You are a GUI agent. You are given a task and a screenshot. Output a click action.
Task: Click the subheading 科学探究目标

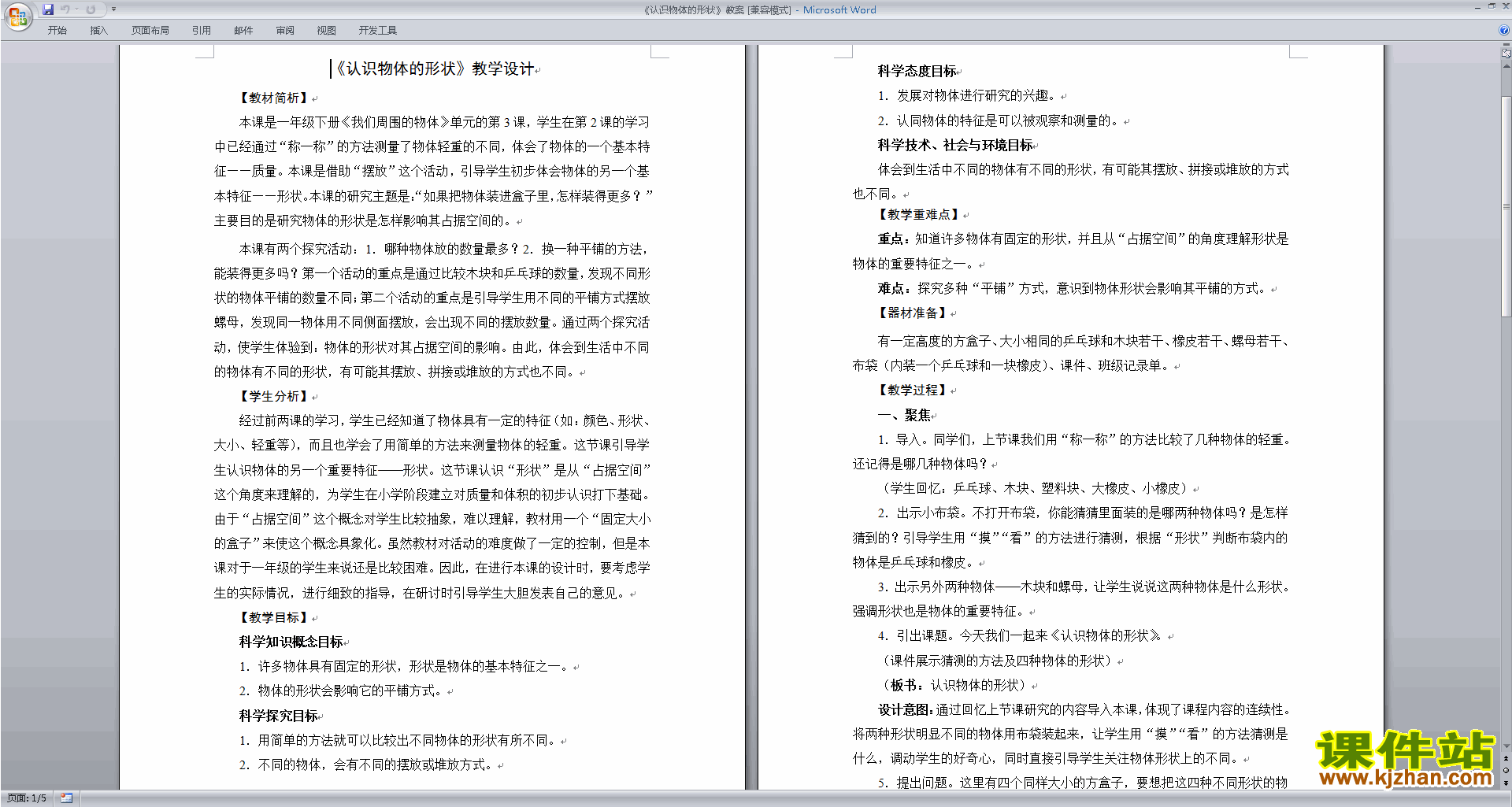click(x=279, y=716)
